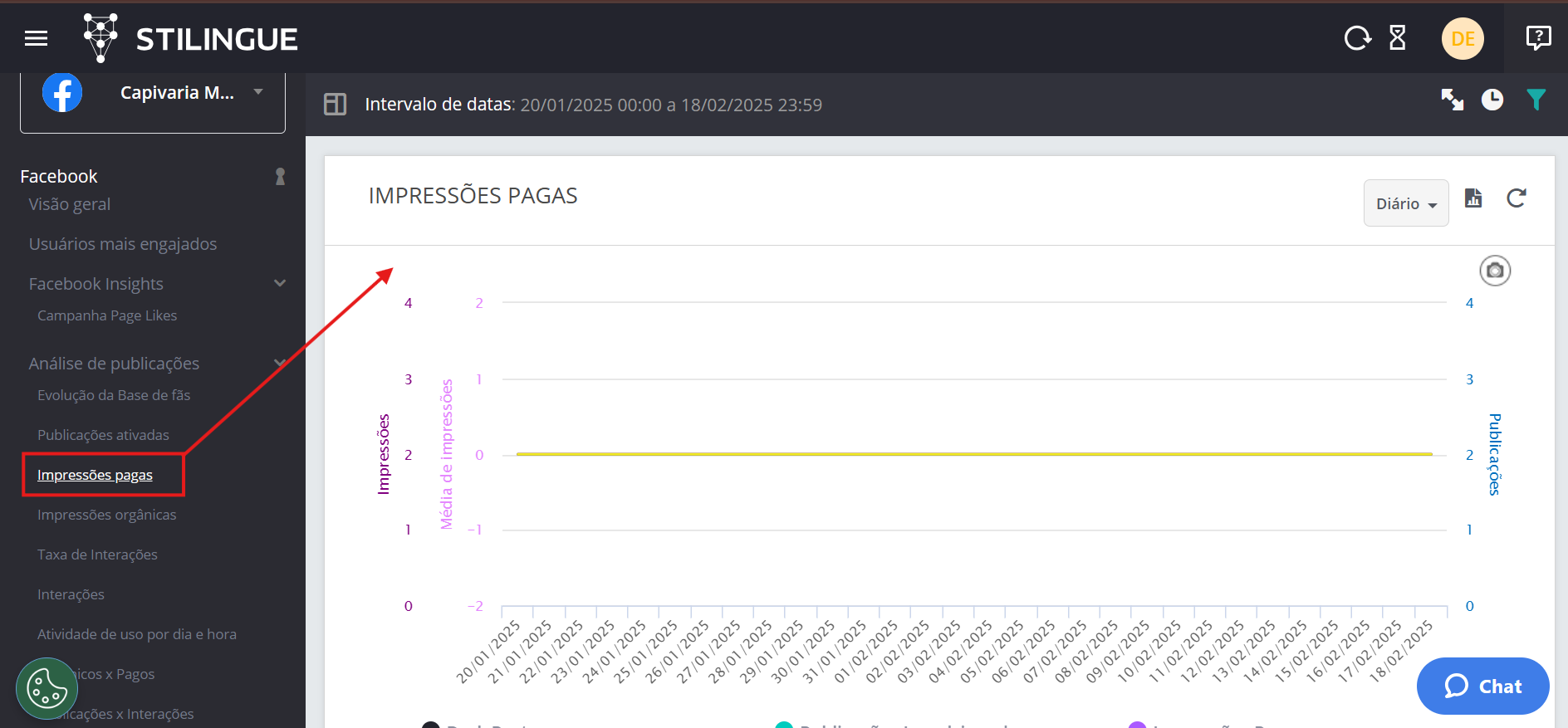This screenshot has height=728, width=1568.
Task: Open the help question icon
Action: 1538,38
